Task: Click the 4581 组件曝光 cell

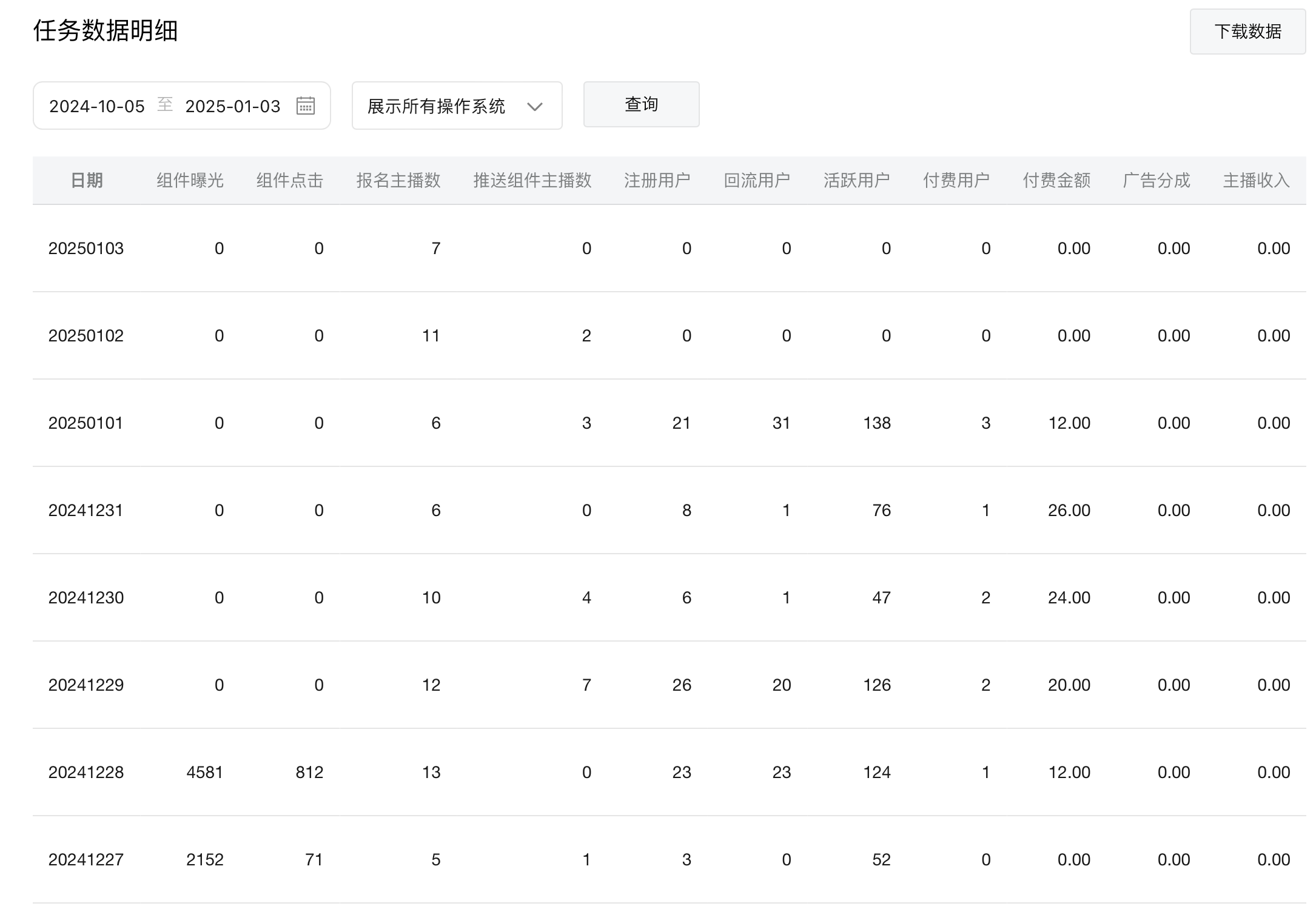Action: click(204, 772)
